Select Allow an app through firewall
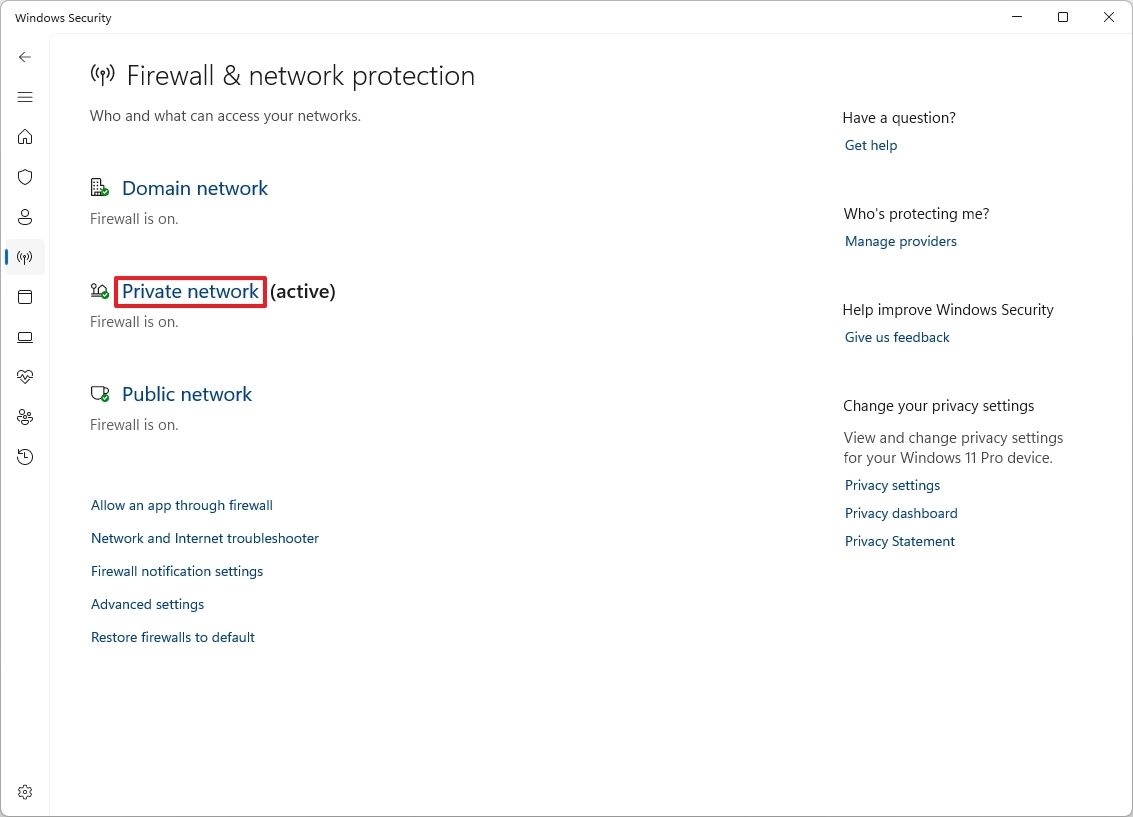 click(x=181, y=505)
